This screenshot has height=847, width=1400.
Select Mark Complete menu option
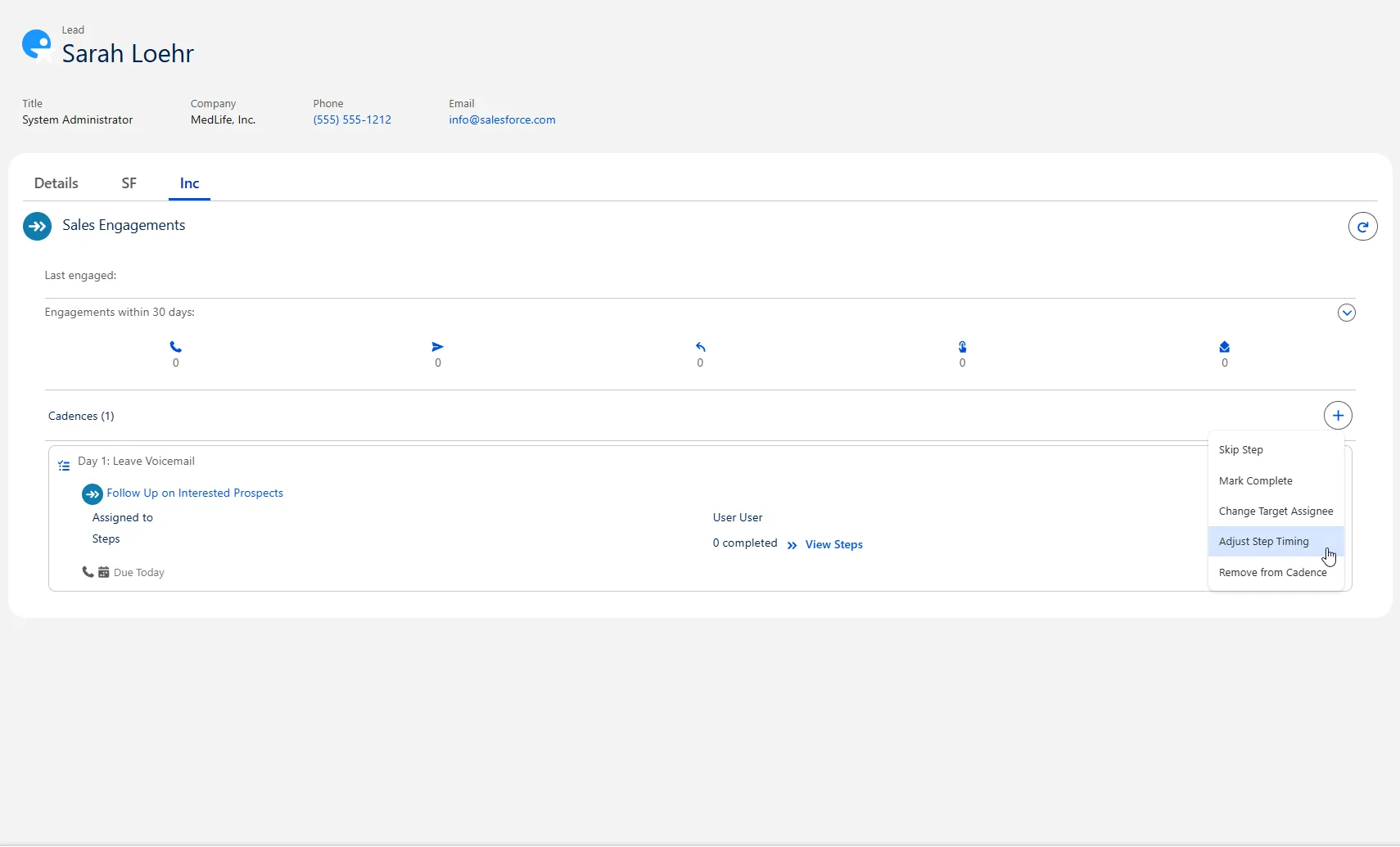click(1255, 481)
